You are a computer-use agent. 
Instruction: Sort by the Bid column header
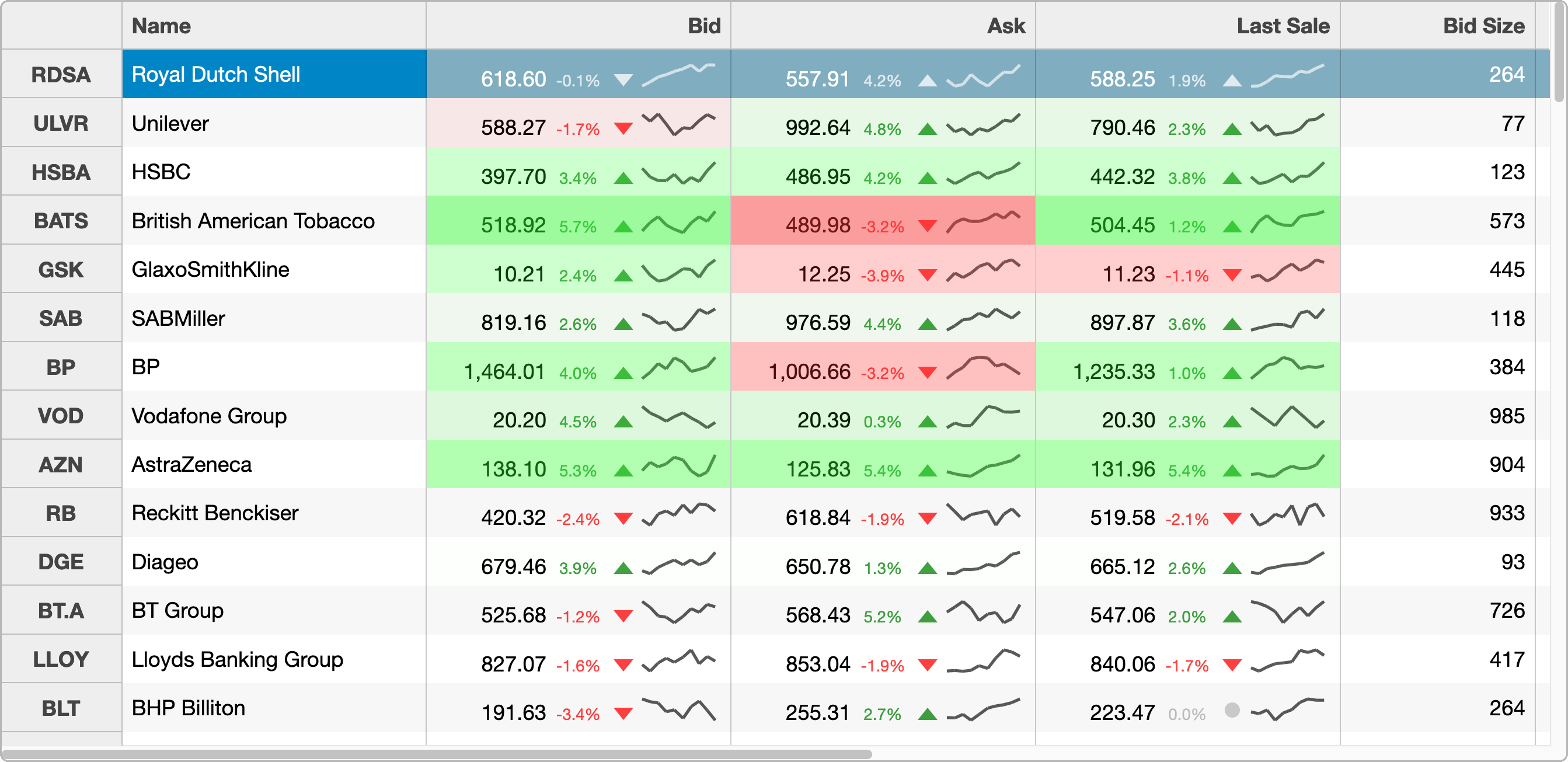pos(579,26)
